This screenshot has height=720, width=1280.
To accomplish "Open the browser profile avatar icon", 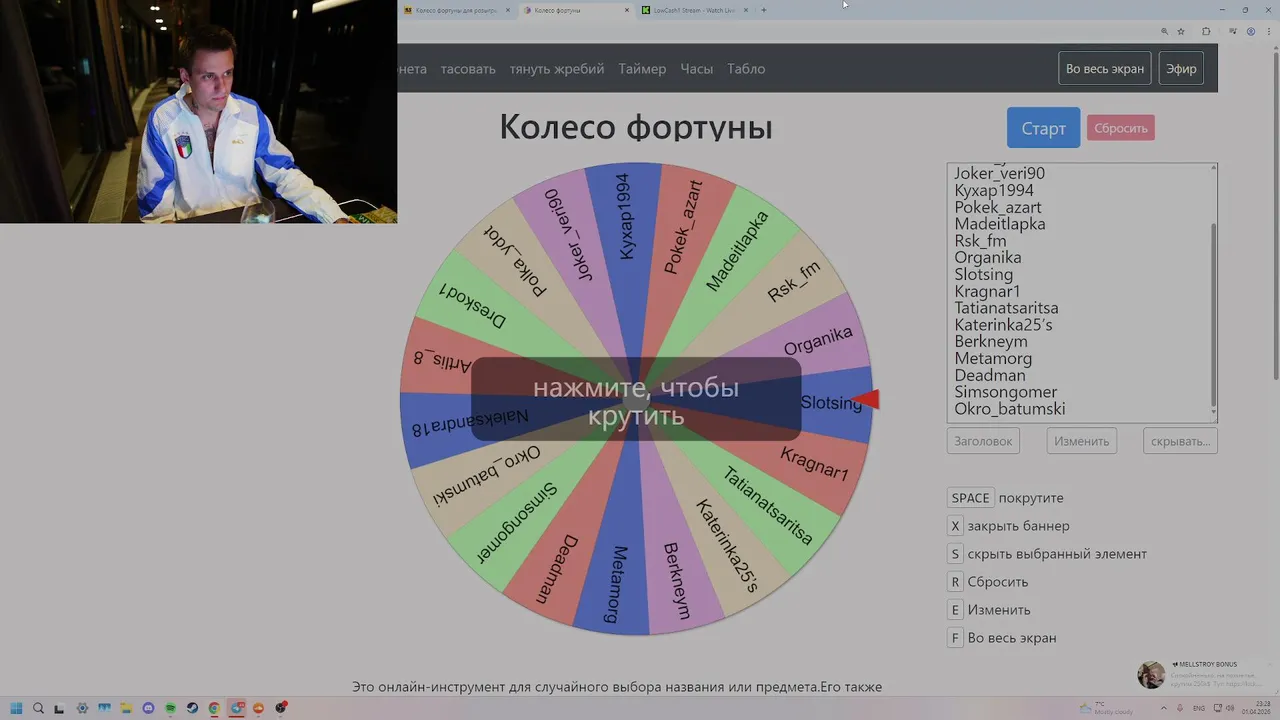I will coord(1251,31).
